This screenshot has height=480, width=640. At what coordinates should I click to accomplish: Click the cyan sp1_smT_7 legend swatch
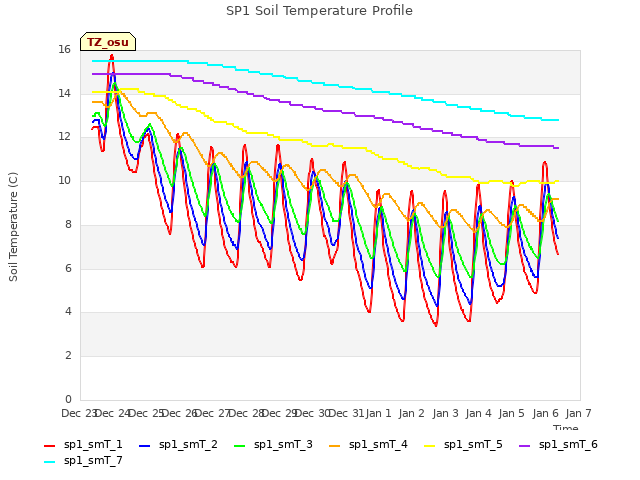point(49,462)
